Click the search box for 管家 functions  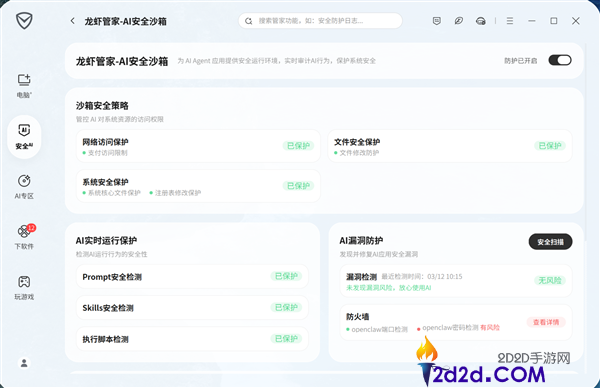coord(320,21)
